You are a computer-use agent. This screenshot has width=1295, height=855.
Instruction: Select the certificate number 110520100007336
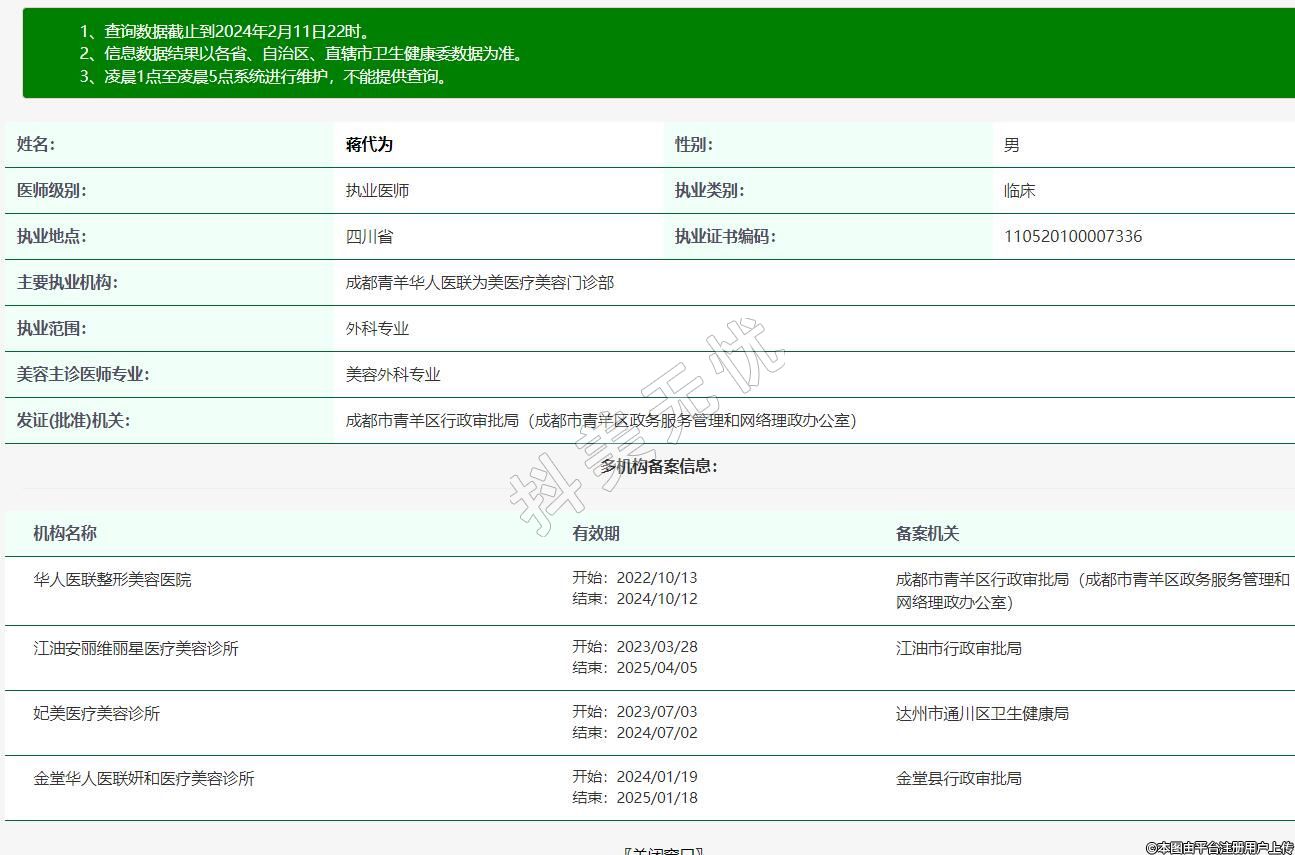pos(1072,237)
